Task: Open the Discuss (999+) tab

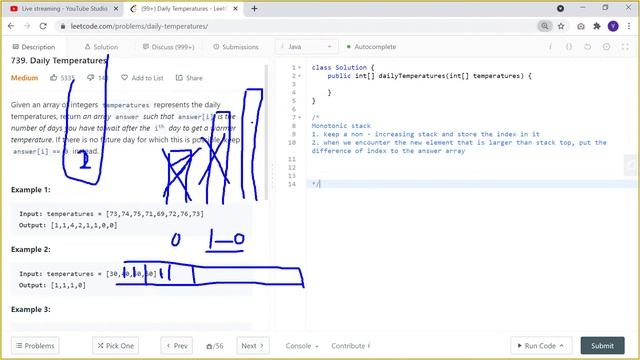Action: [x=169, y=47]
